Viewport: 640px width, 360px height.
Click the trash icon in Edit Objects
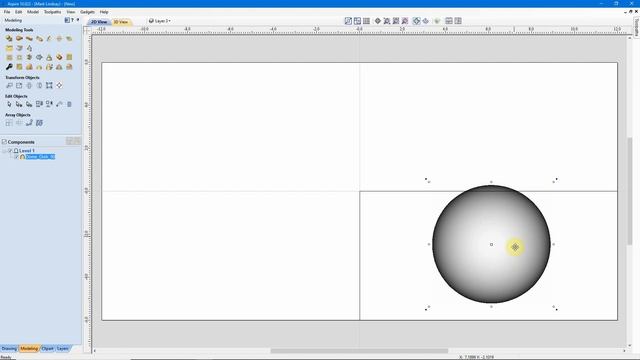click(x=69, y=104)
